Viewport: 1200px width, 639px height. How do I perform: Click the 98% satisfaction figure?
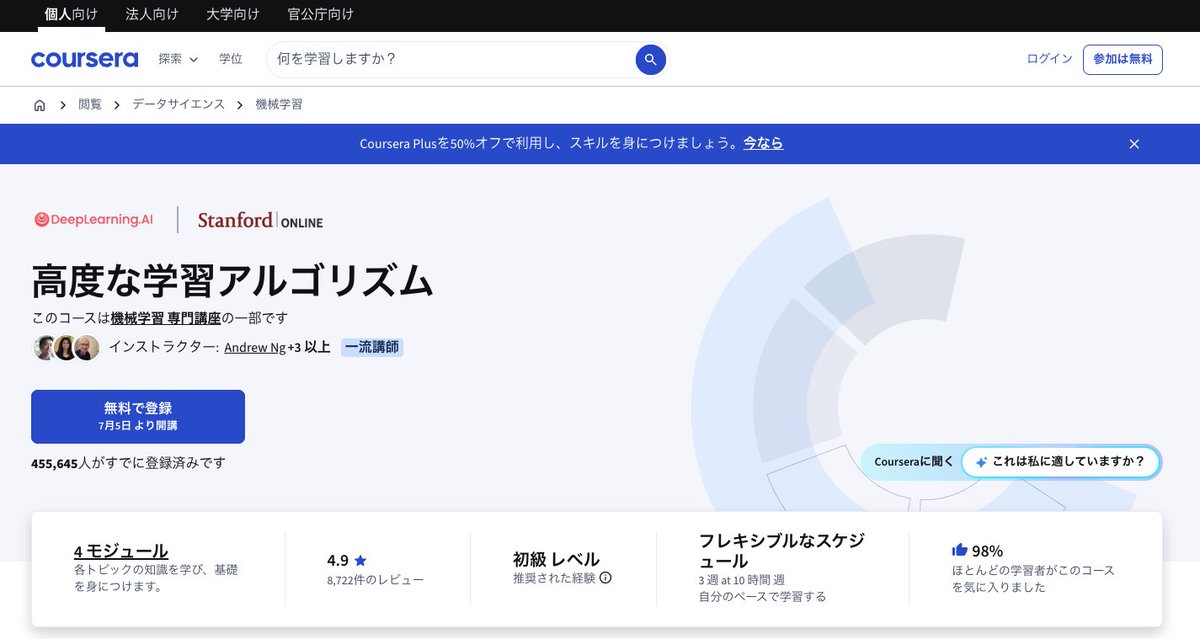coord(987,551)
